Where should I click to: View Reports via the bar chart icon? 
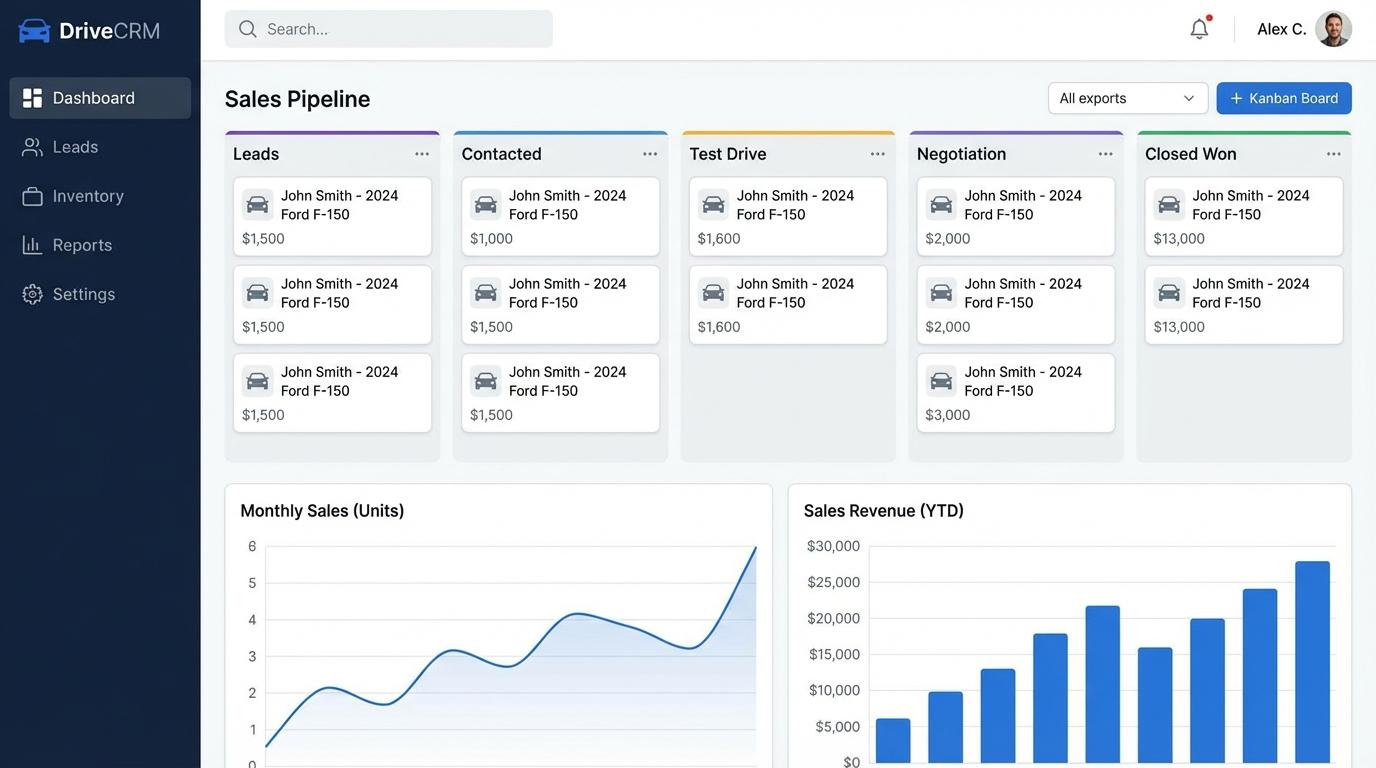(x=31, y=243)
